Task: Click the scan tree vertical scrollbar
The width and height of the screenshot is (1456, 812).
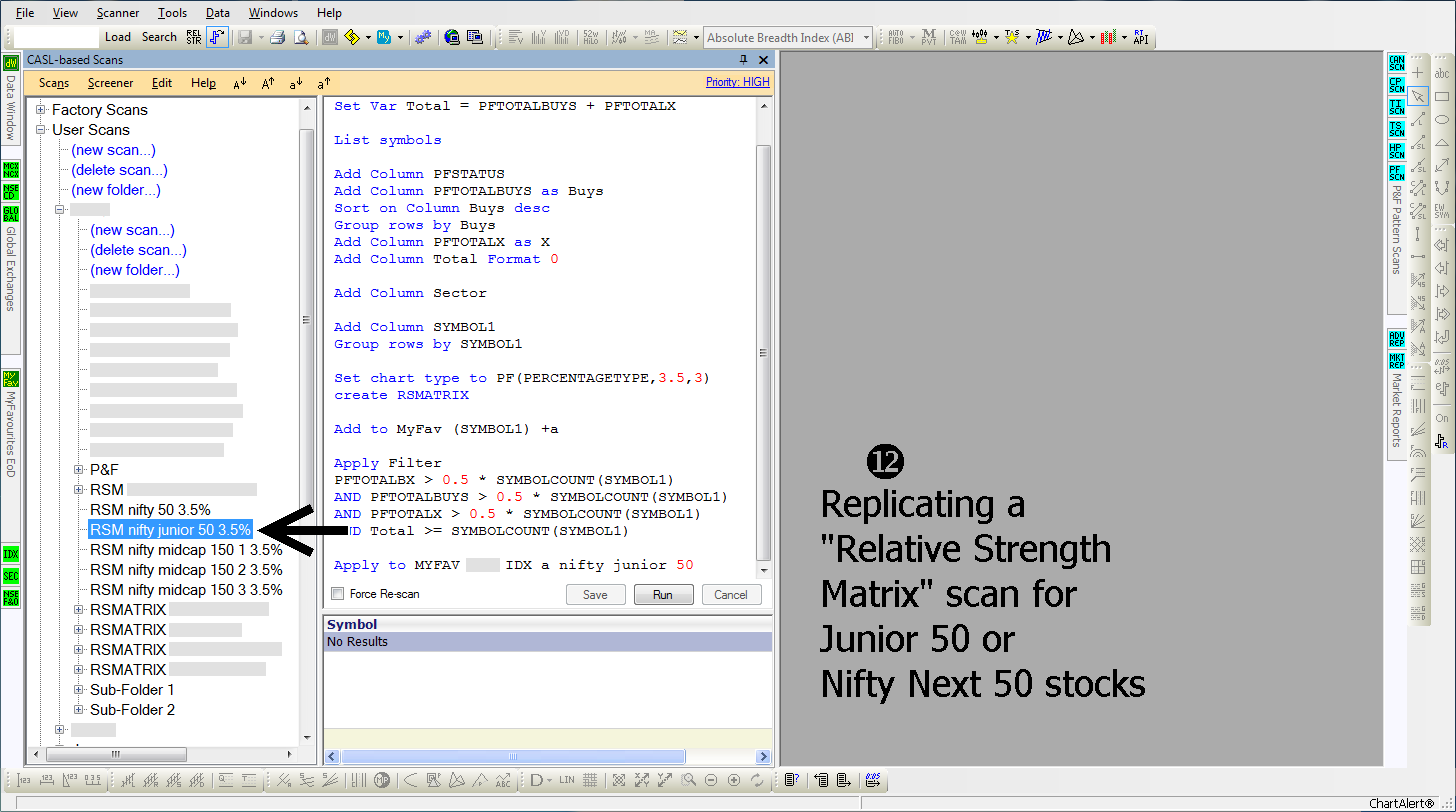Action: (x=307, y=422)
